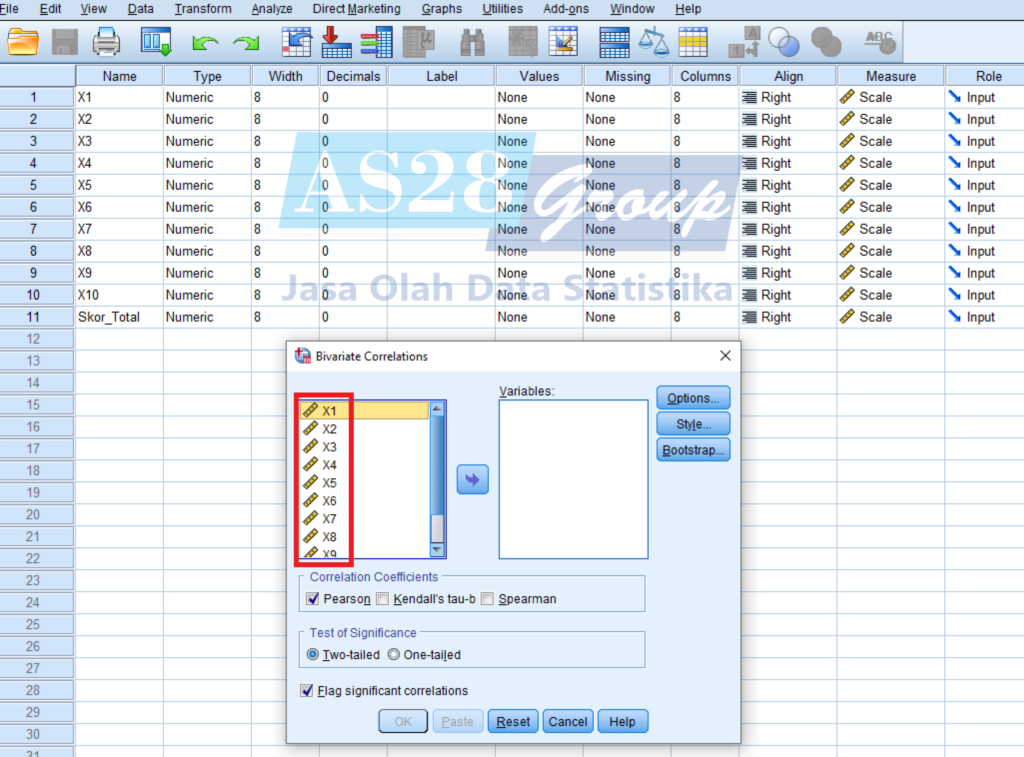Click the Options... button
This screenshot has height=757, width=1024.
click(x=693, y=398)
